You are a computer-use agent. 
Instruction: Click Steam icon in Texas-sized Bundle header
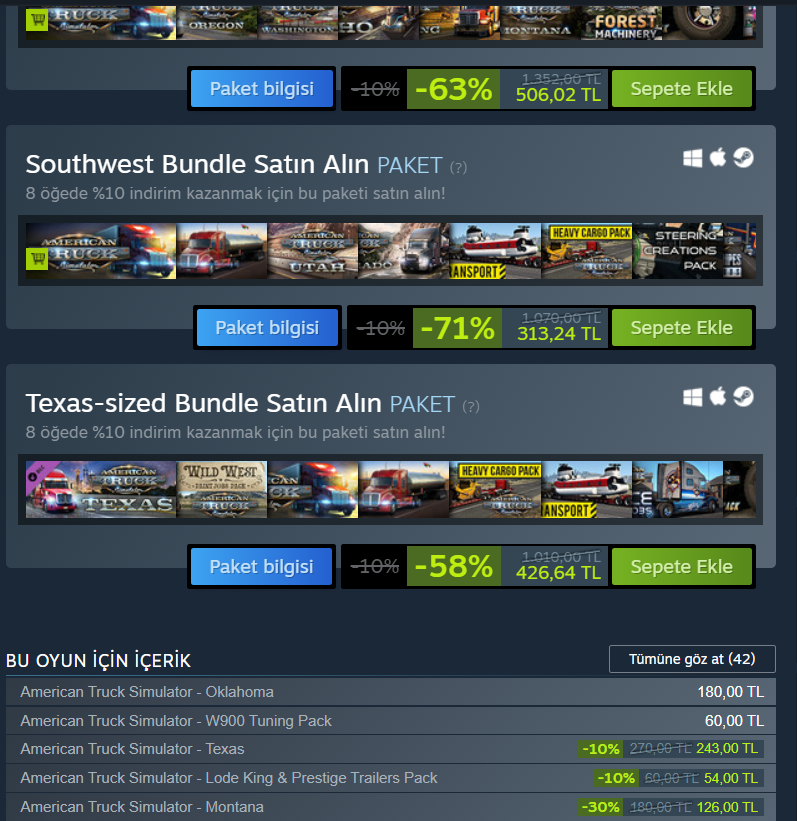point(743,397)
